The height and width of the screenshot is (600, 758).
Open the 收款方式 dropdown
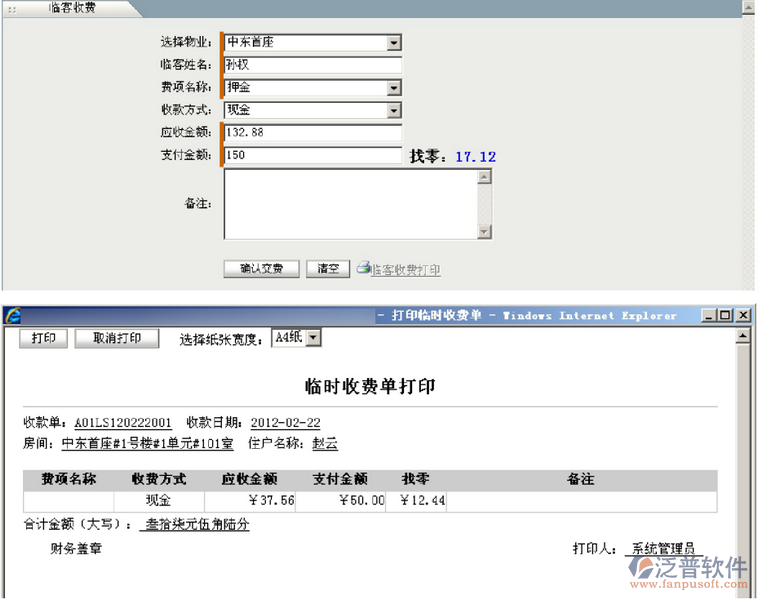tap(393, 110)
